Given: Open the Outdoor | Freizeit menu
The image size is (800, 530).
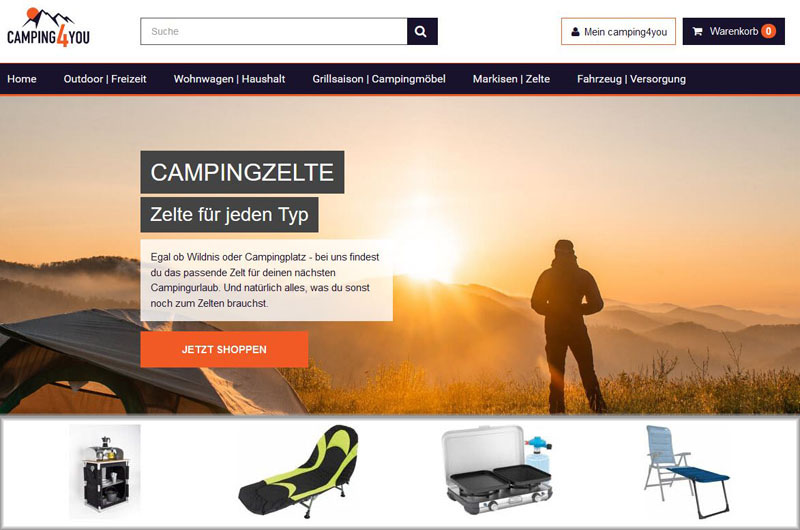Looking at the screenshot, I should tap(105, 79).
